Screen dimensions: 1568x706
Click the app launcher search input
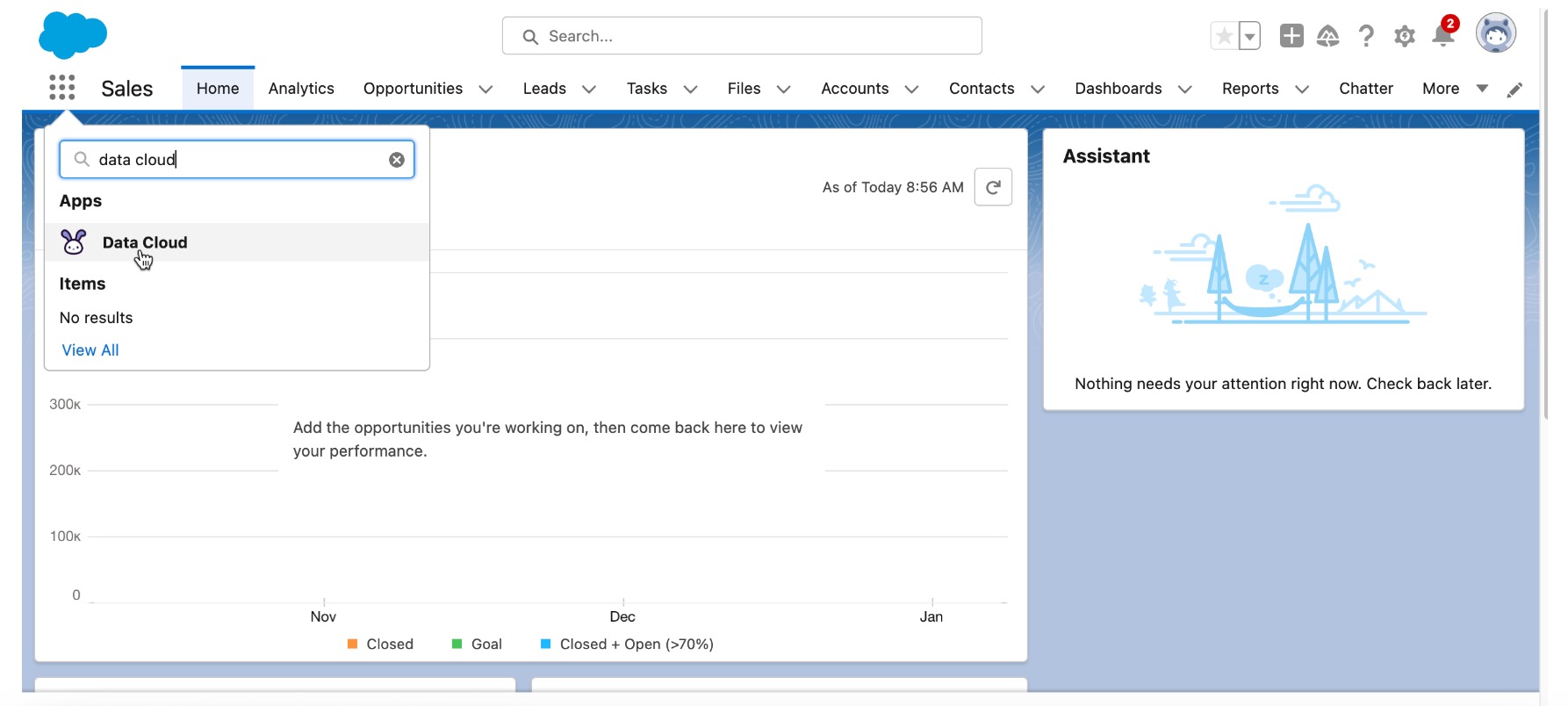[237, 160]
